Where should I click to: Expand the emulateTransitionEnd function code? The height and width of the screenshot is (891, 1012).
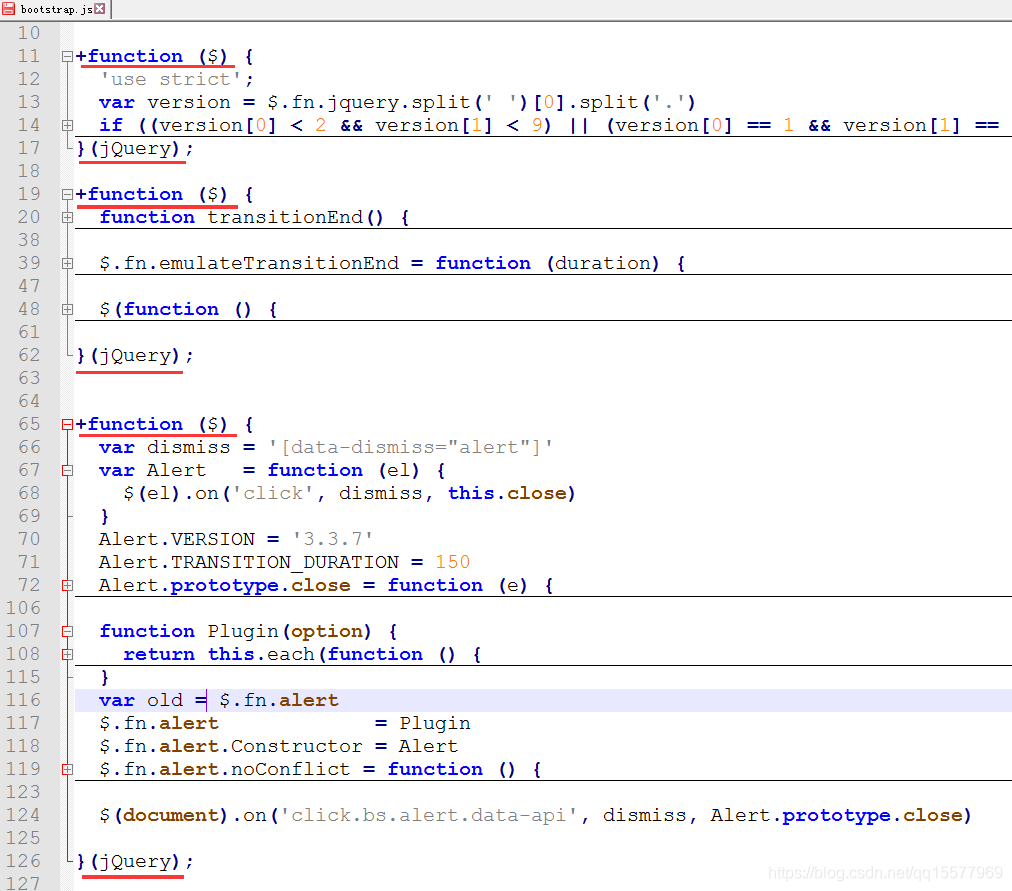pyautogui.click(x=65, y=262)
